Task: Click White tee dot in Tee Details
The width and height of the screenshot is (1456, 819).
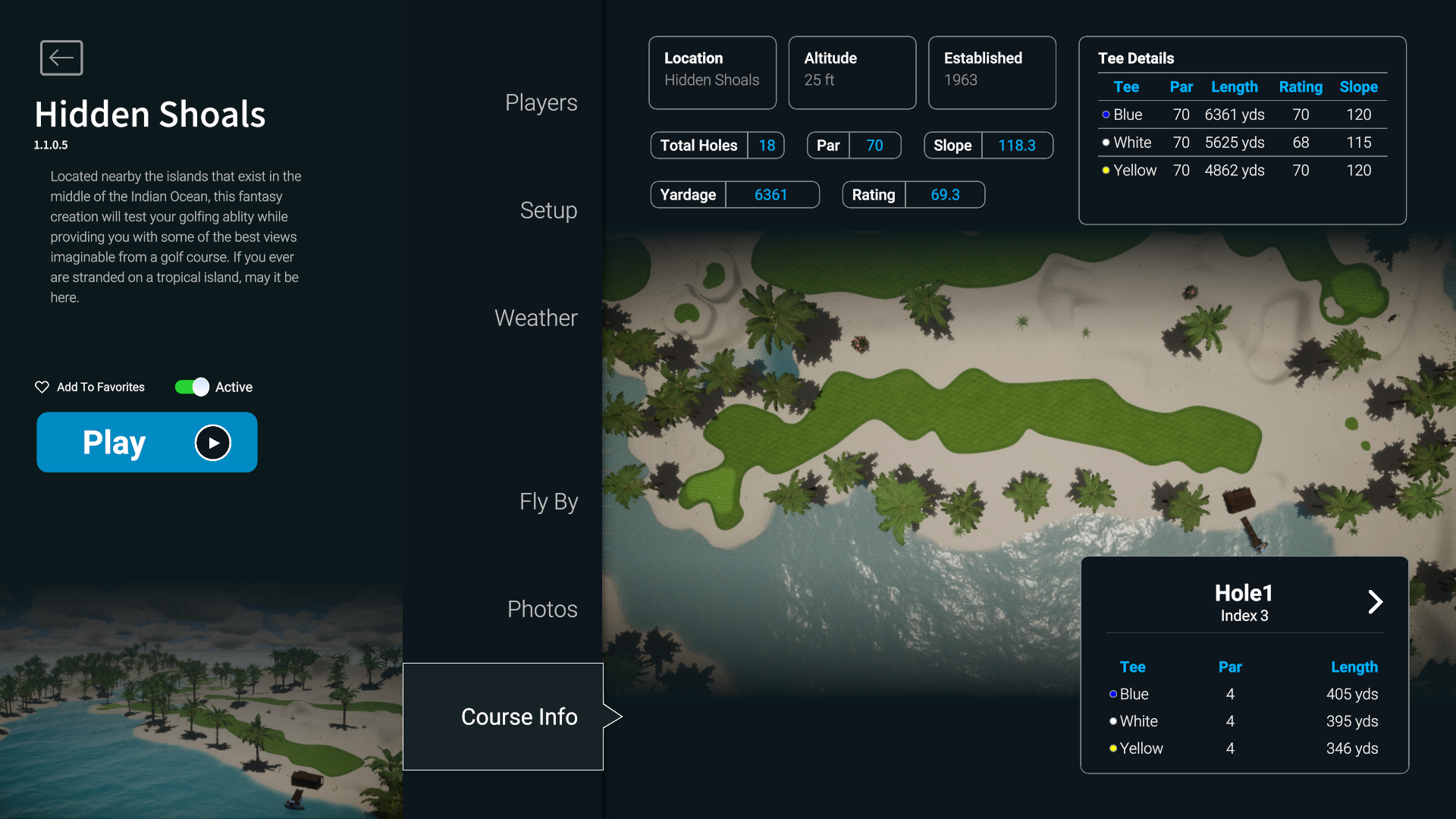Action: point(1106,143)
